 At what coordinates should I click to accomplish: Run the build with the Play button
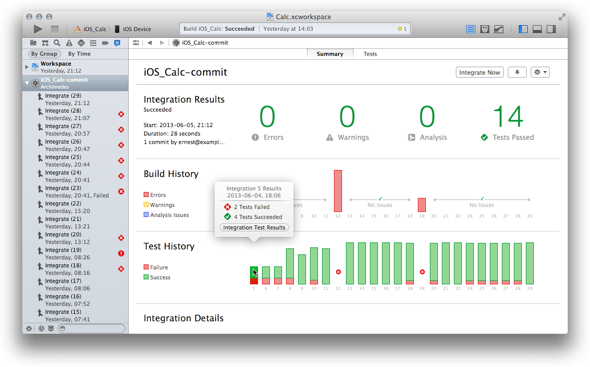click(38, 29)
